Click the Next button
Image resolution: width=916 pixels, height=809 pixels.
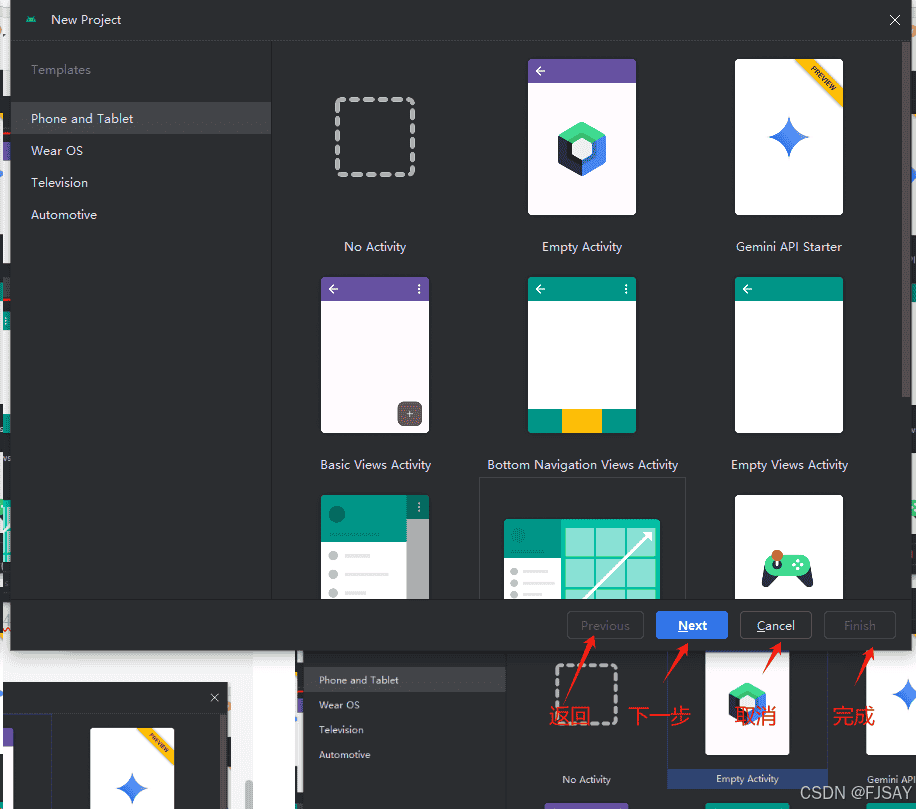click(691, 625)
